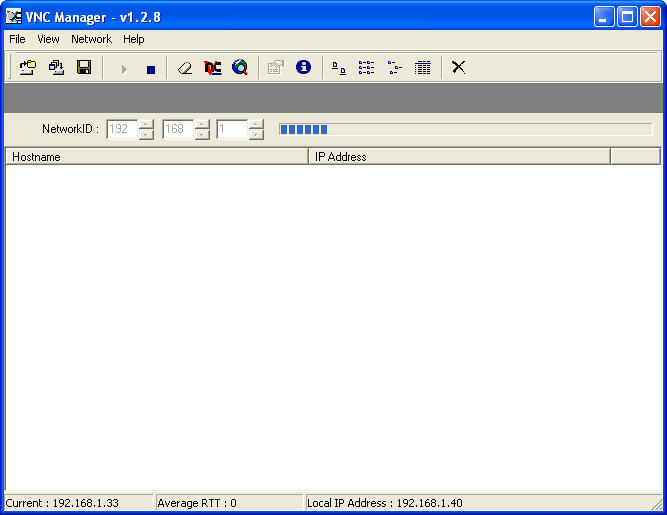Click the NetworkID label
Image resolution: width=667 pixels, height=515 pixels.
70,129
